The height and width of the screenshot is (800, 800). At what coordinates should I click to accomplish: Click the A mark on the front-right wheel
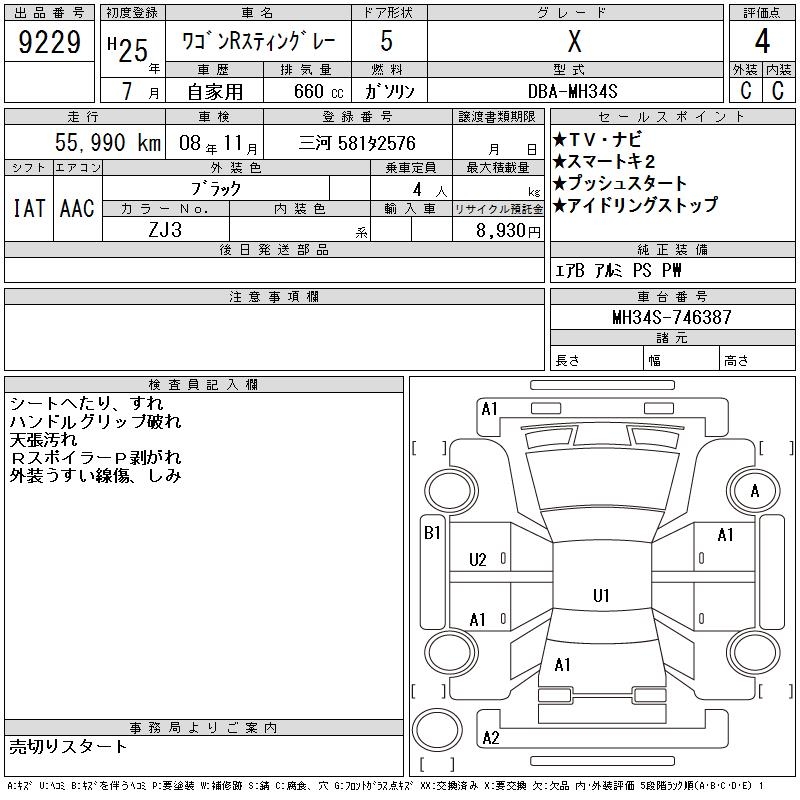coord(754,491)
